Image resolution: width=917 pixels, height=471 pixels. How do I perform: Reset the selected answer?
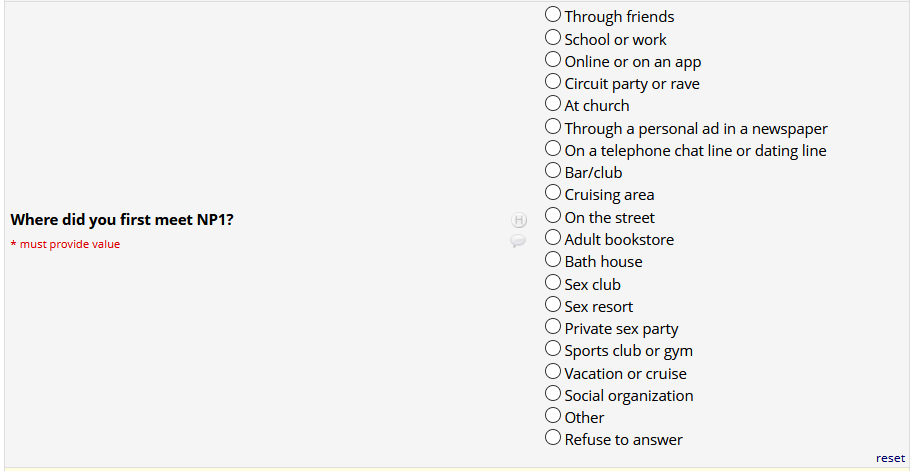(890, 458)
